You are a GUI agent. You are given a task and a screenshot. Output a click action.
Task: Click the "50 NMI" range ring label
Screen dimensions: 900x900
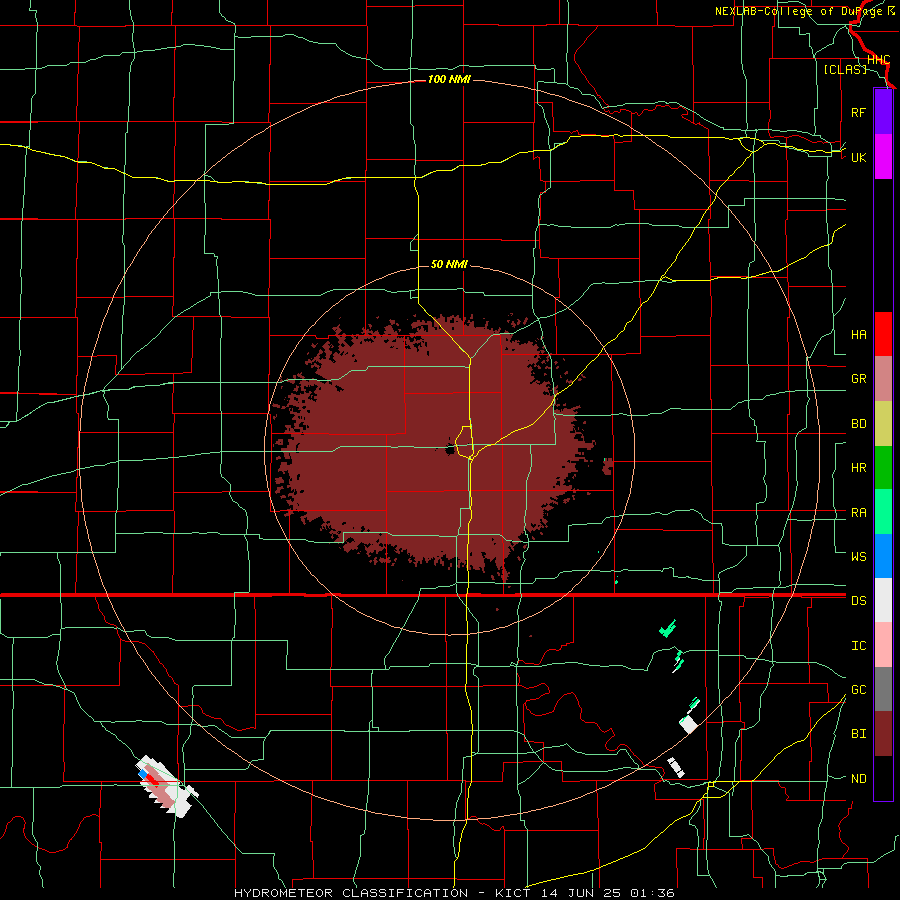pos(449,264)
